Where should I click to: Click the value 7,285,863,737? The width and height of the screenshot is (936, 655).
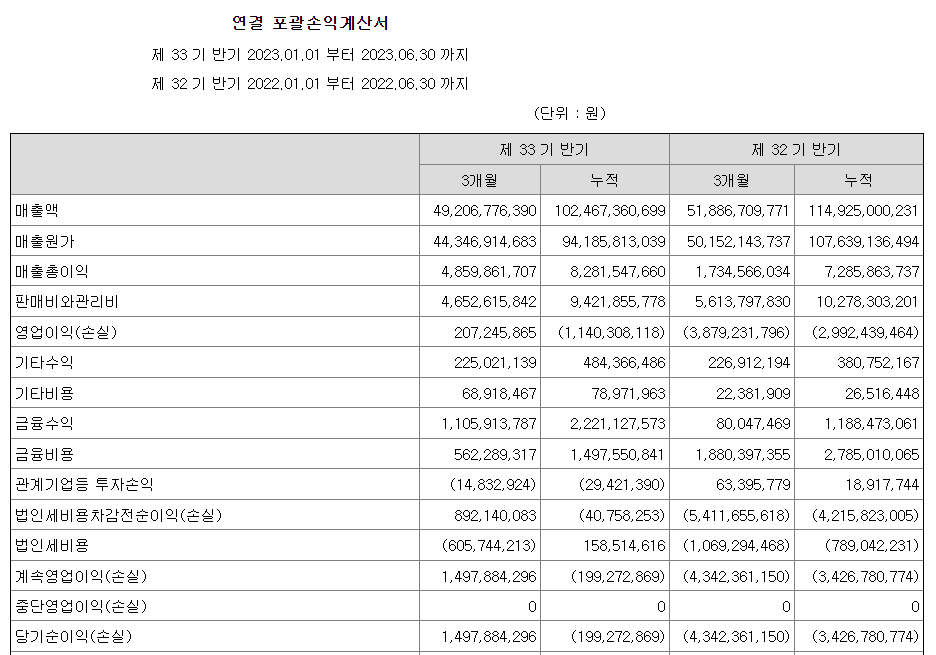(x=872, y=272)
